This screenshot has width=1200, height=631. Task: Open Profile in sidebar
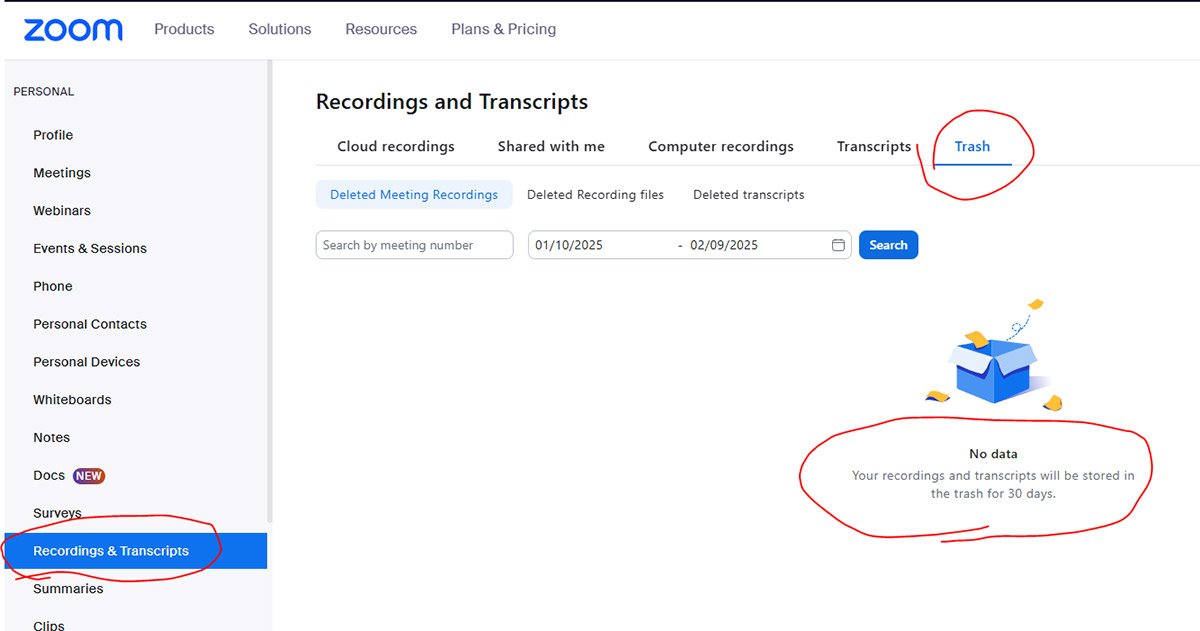53,135
